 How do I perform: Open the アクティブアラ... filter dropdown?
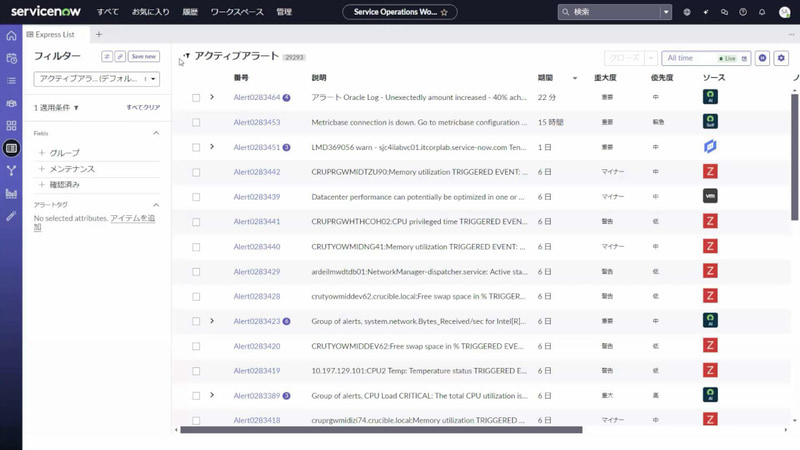(96, 79)
